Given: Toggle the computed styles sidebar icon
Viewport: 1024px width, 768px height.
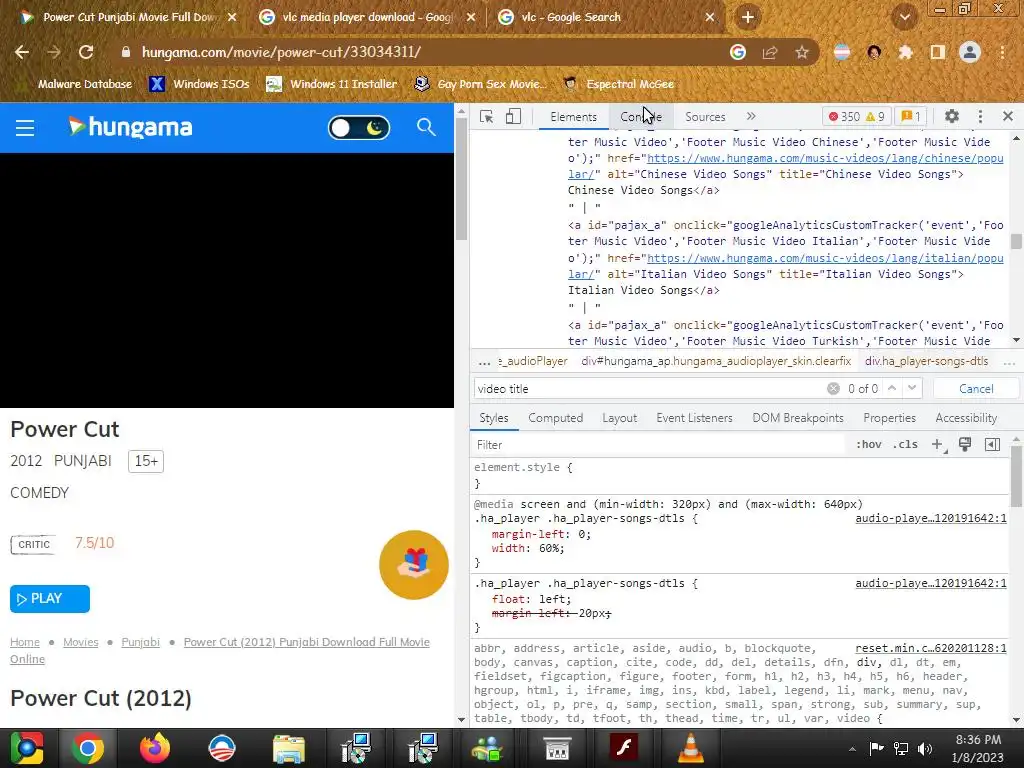Looking at the screenshot, I should pos(992,445).
